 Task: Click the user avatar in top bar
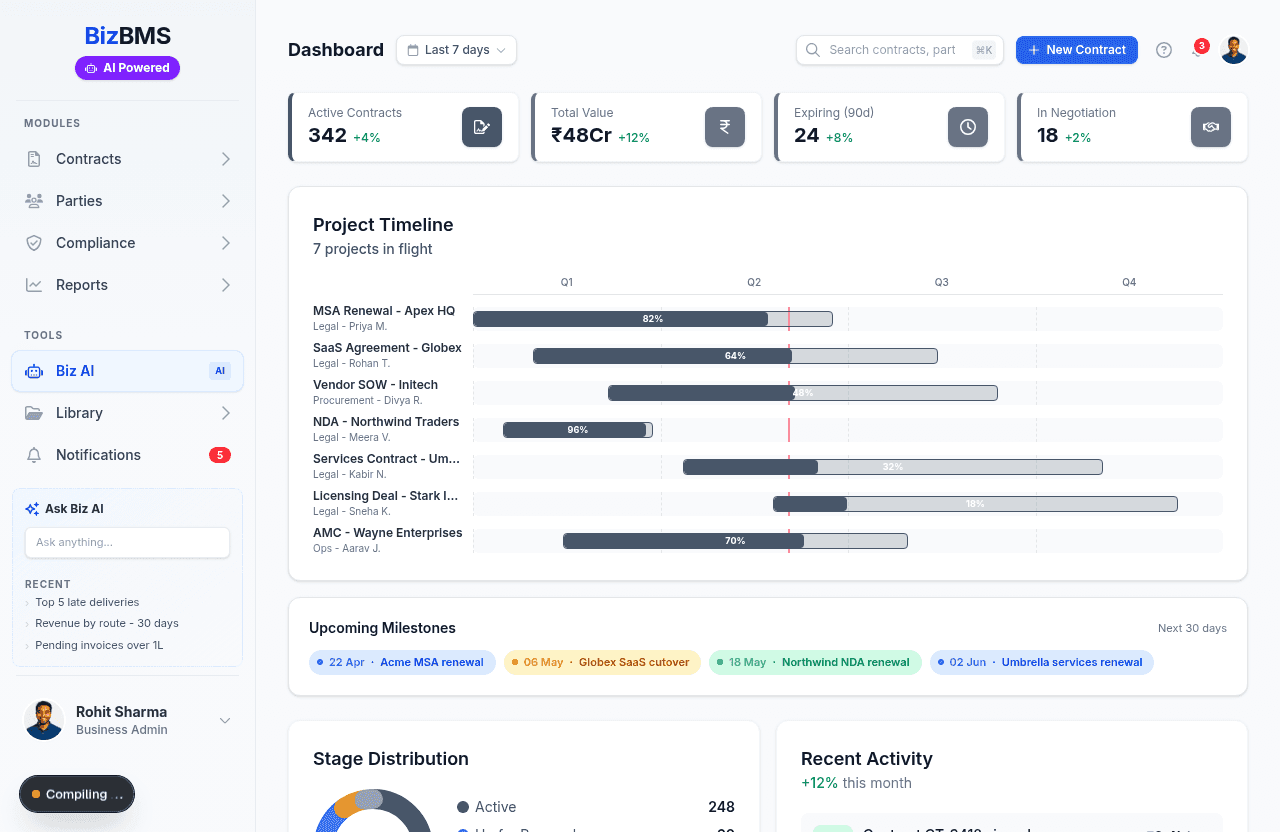click(1234, 50)
